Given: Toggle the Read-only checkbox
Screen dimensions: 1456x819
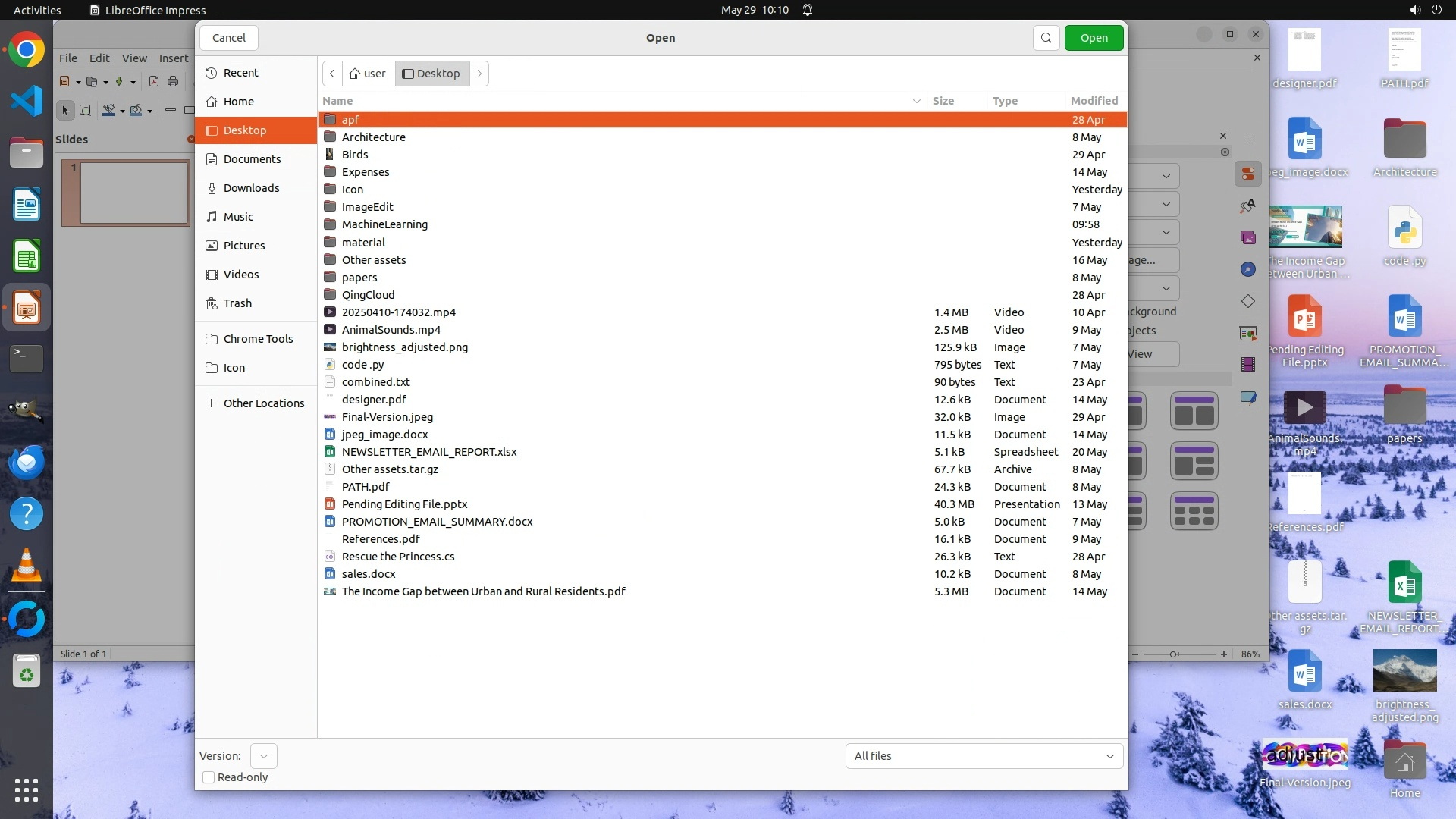Looking at the screenshot, I should (x=209, y=777).
